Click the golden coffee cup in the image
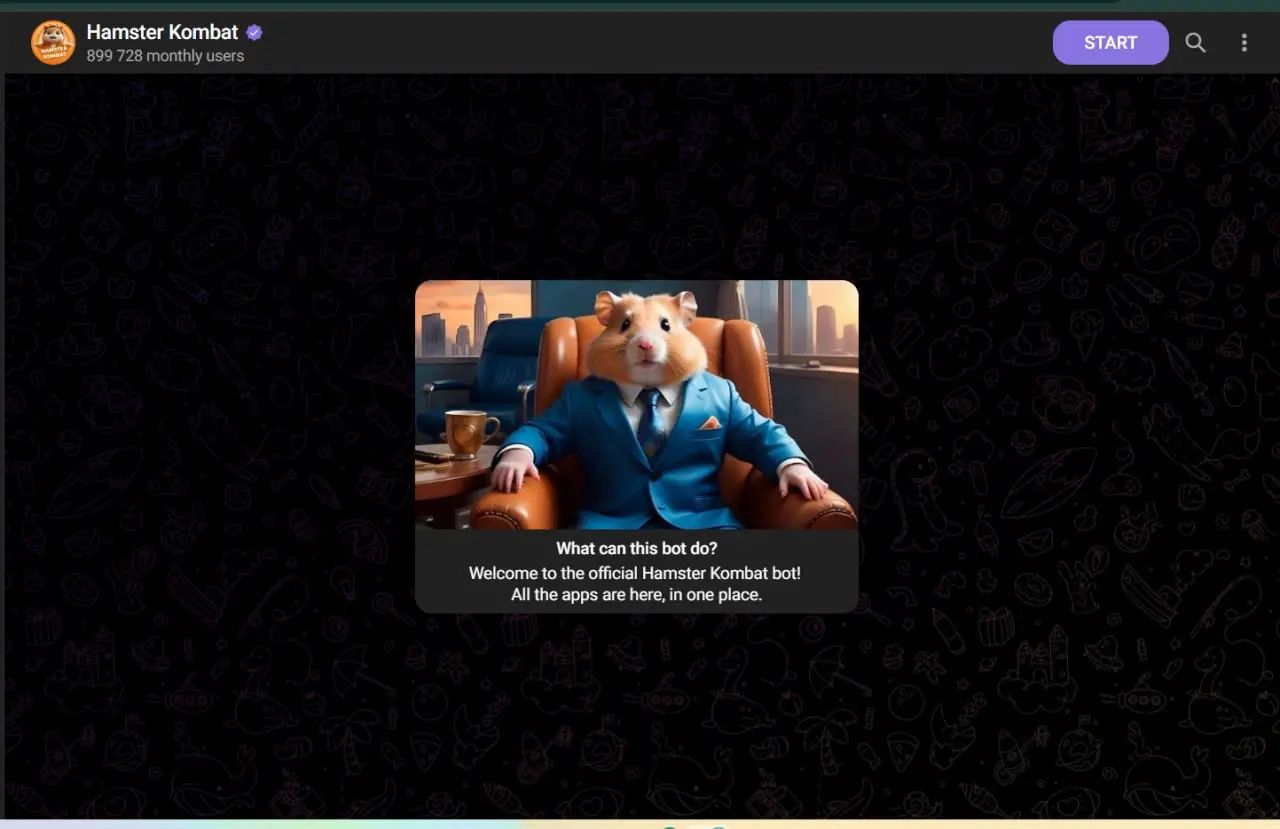 click(468, 432)
